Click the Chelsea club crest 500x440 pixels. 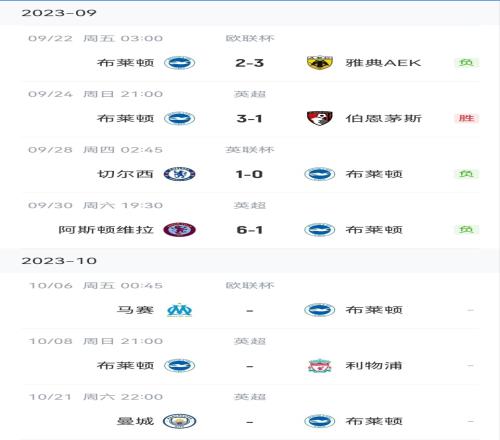(179, 174)
